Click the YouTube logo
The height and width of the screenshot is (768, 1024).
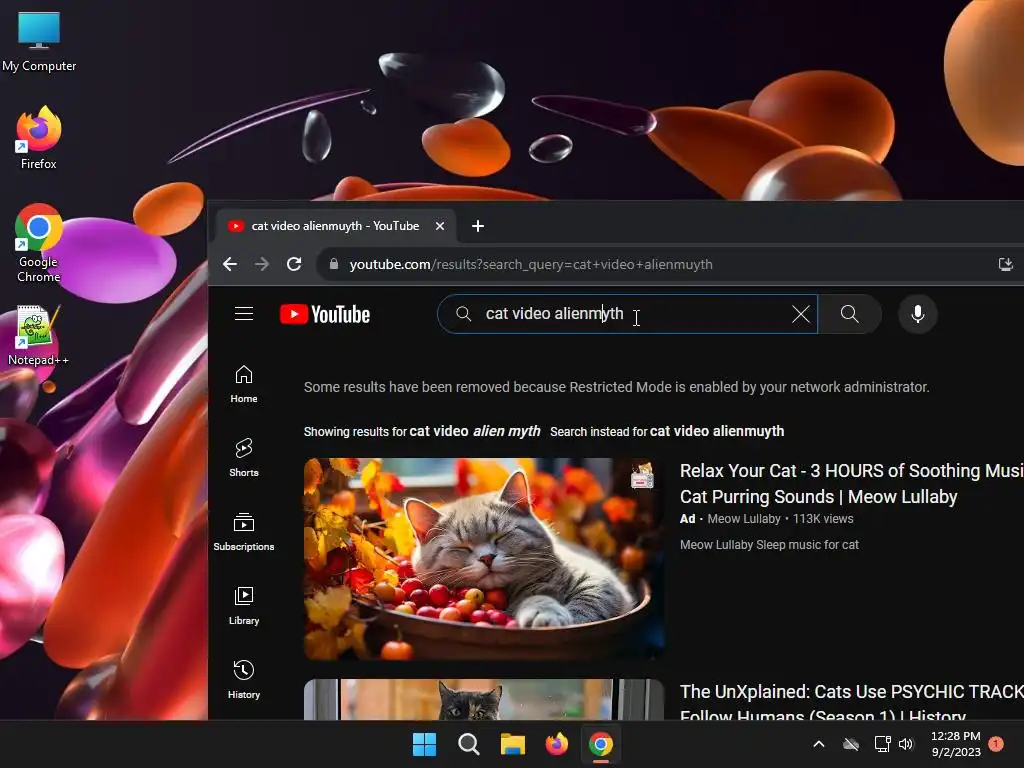325,314
